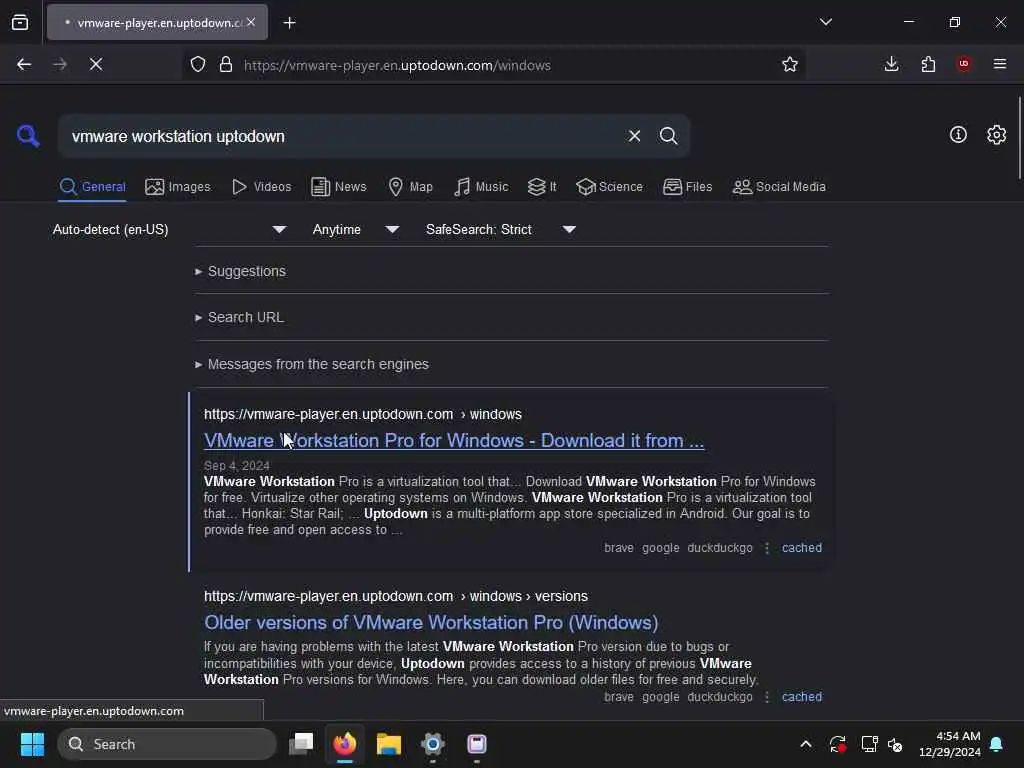Switch to Map category
This screenshot has height=768, width=1024.
(411, 187)
